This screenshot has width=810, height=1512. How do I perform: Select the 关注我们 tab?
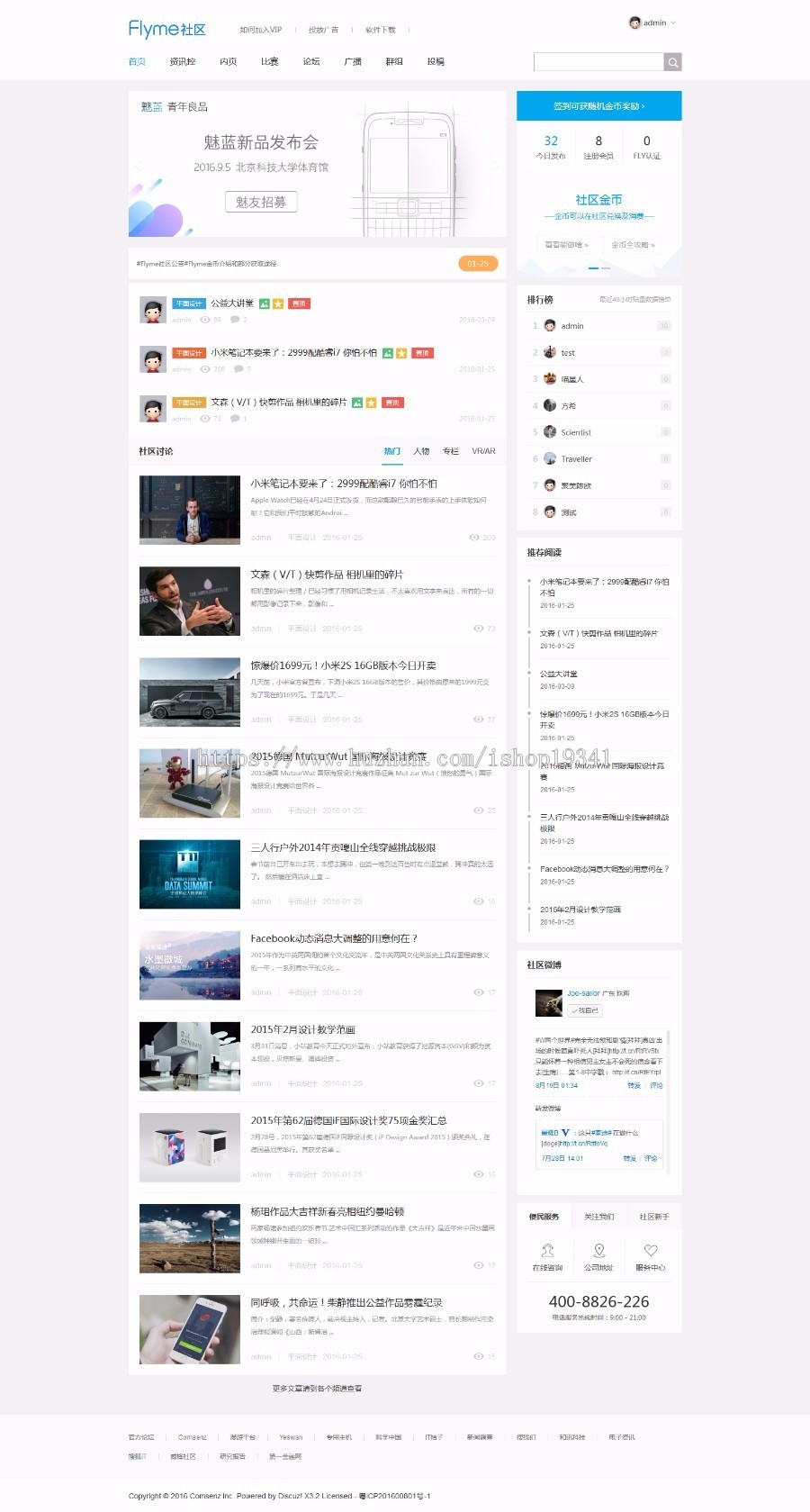599,1217
